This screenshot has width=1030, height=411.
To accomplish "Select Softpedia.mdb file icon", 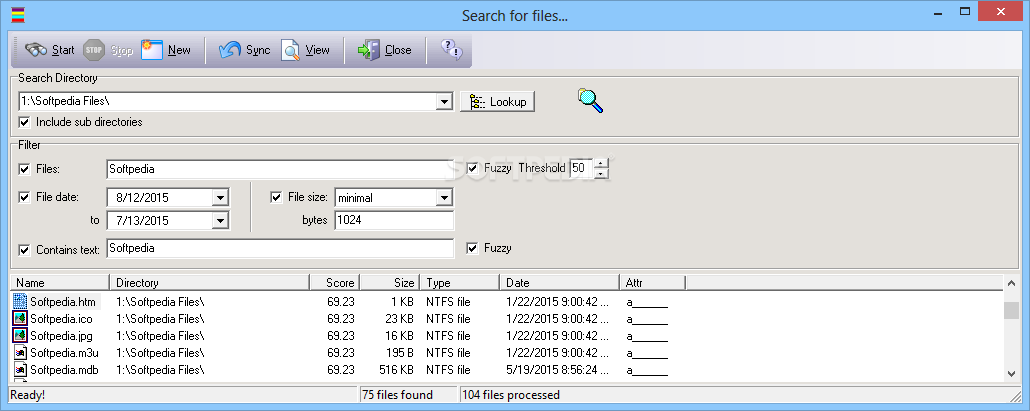I will [20, 370].
